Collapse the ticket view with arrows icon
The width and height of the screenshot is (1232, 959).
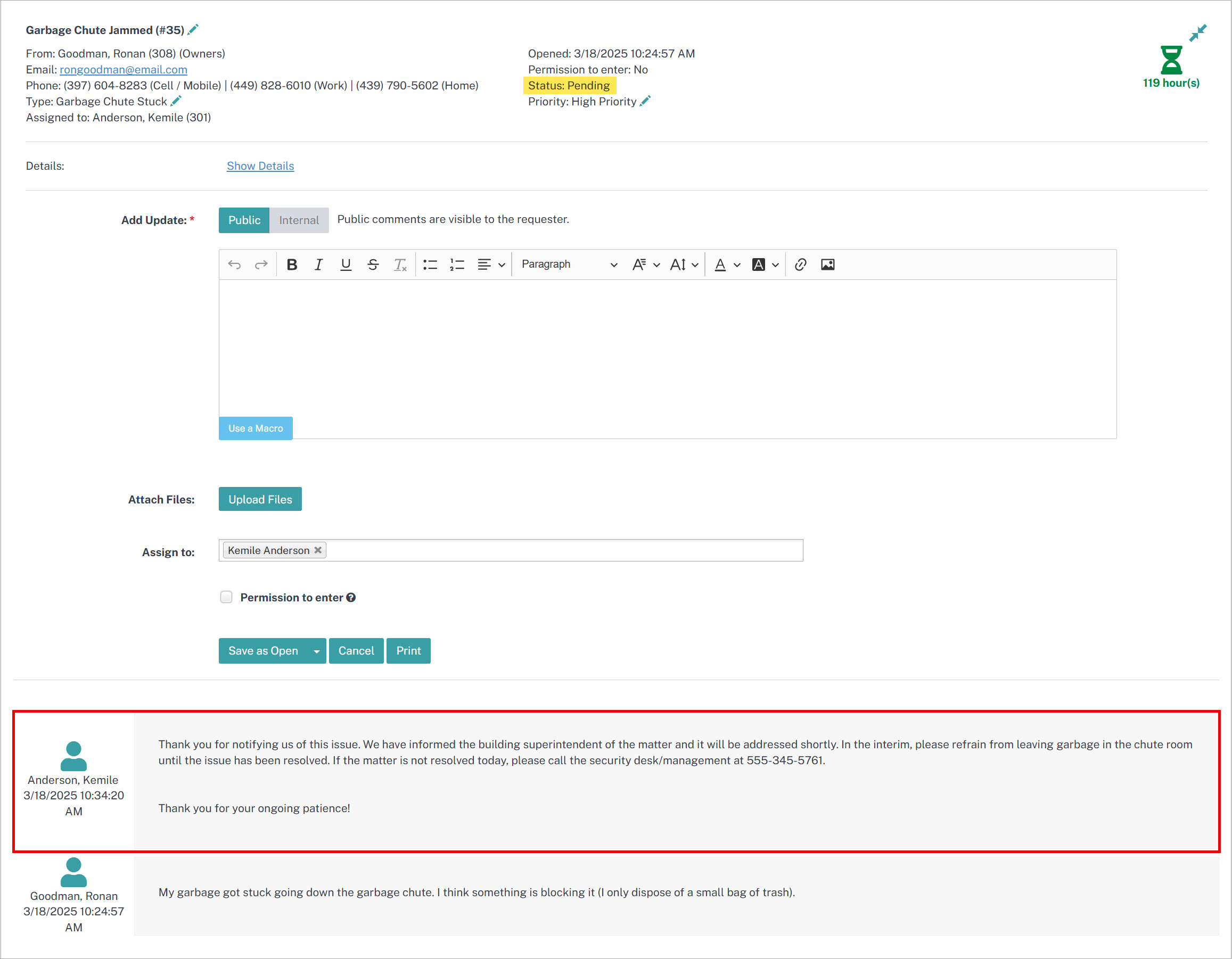(x=1197, y=32)
